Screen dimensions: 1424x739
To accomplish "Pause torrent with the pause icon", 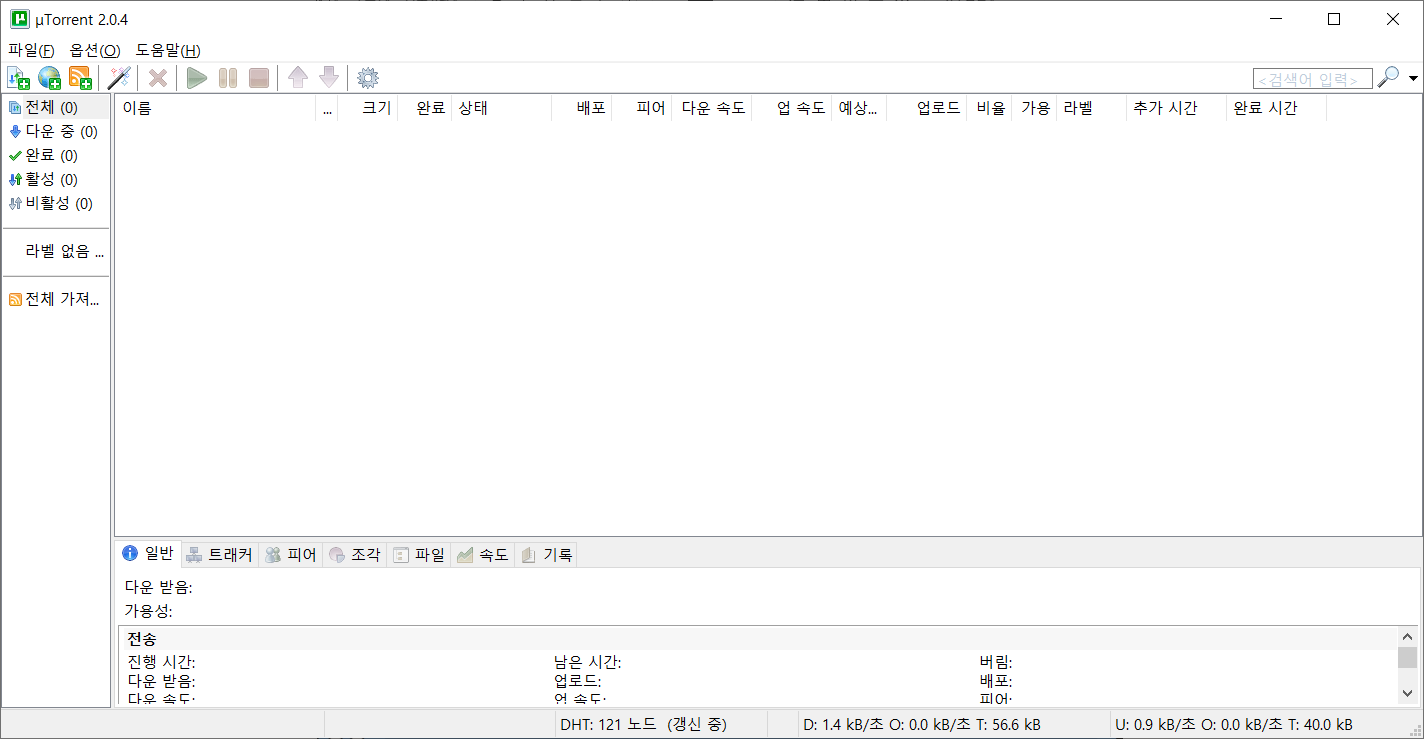I will (x=228, y=78).
